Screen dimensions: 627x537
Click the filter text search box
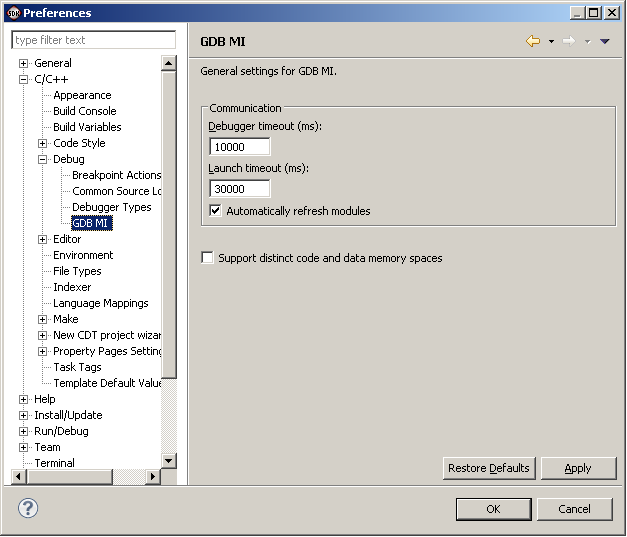pyautogui.click(x=93, y=40)
